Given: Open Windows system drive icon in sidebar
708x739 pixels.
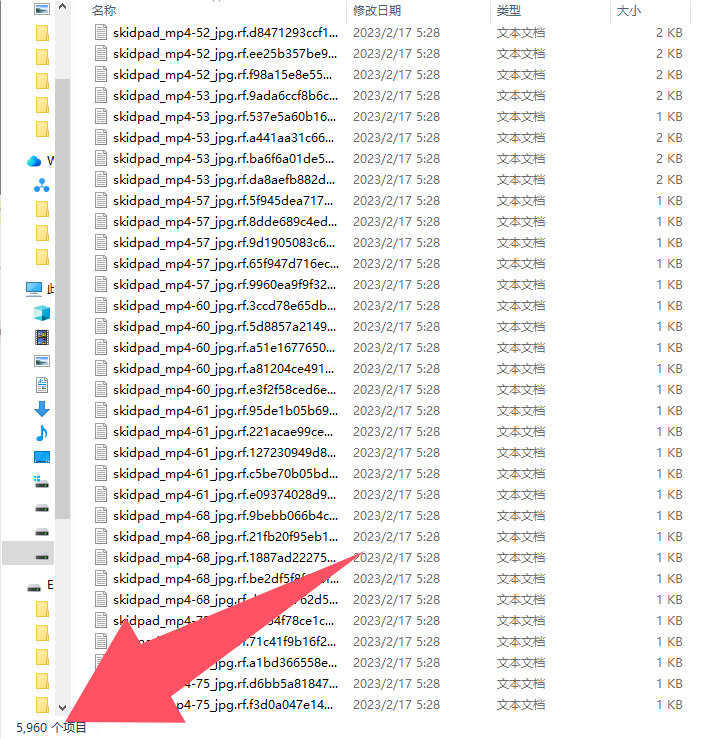Looking at the screenshot, I should [41, 482].
